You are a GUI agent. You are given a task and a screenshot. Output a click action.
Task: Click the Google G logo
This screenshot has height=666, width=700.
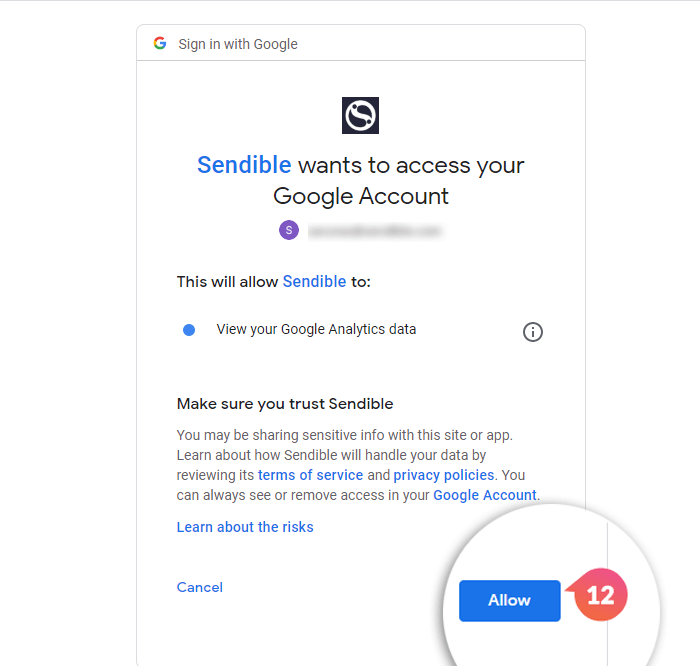pyautogui.click(x=160, y=44)
